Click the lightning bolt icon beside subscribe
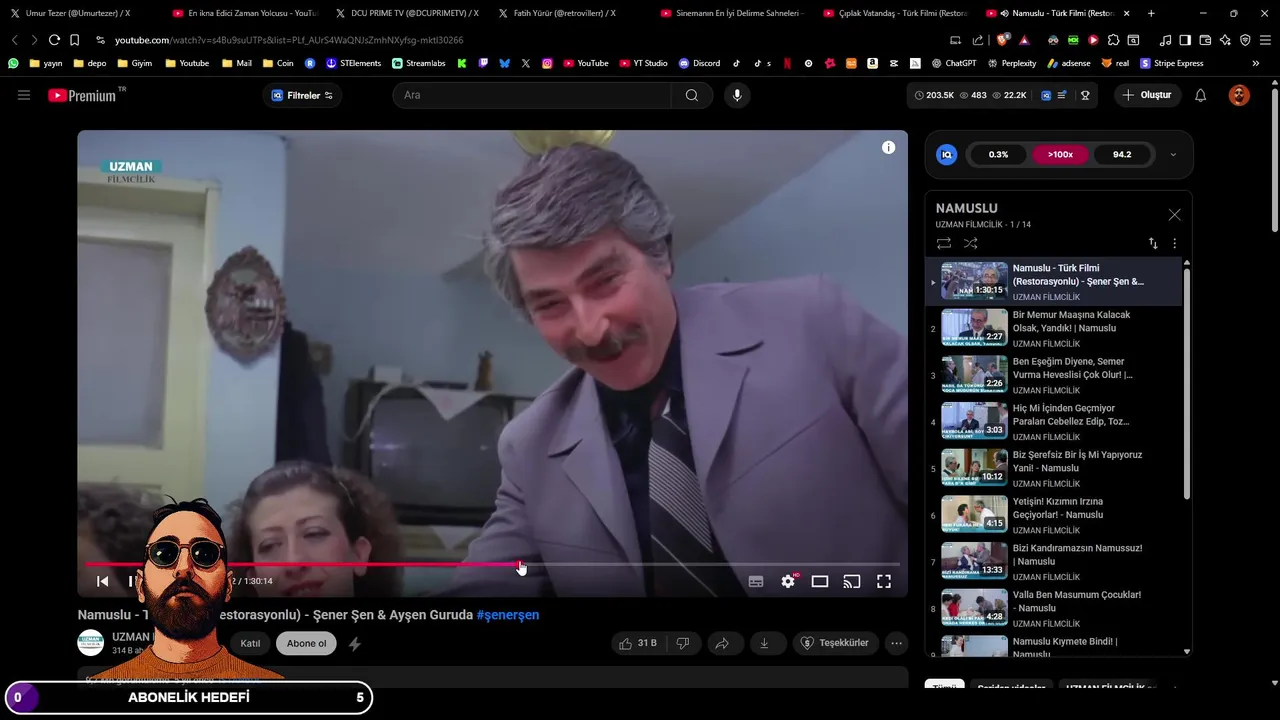Screen dimensions: 1280x720 (355, 644)
